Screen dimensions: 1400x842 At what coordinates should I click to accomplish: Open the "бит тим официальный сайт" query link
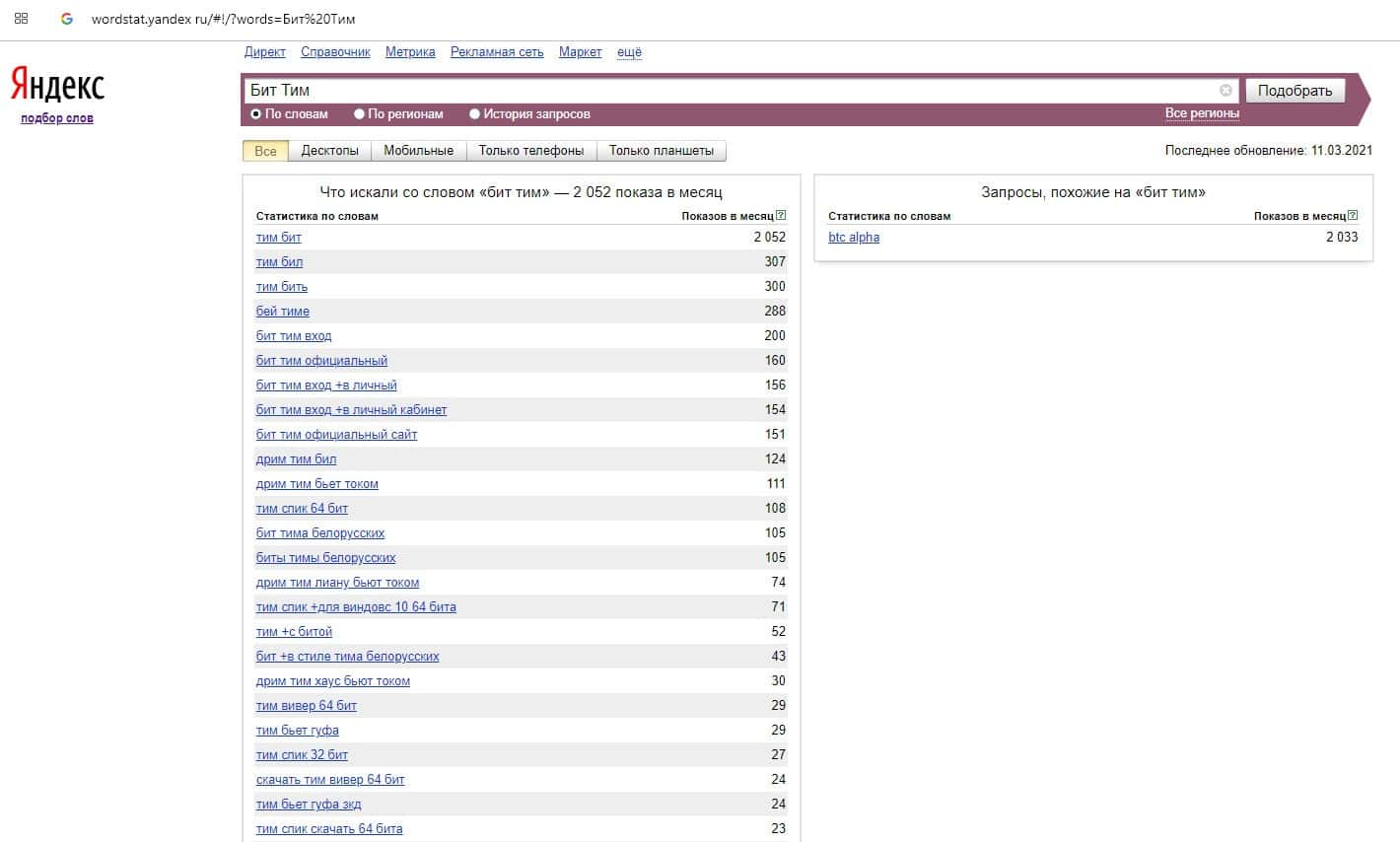coord(336,435)
